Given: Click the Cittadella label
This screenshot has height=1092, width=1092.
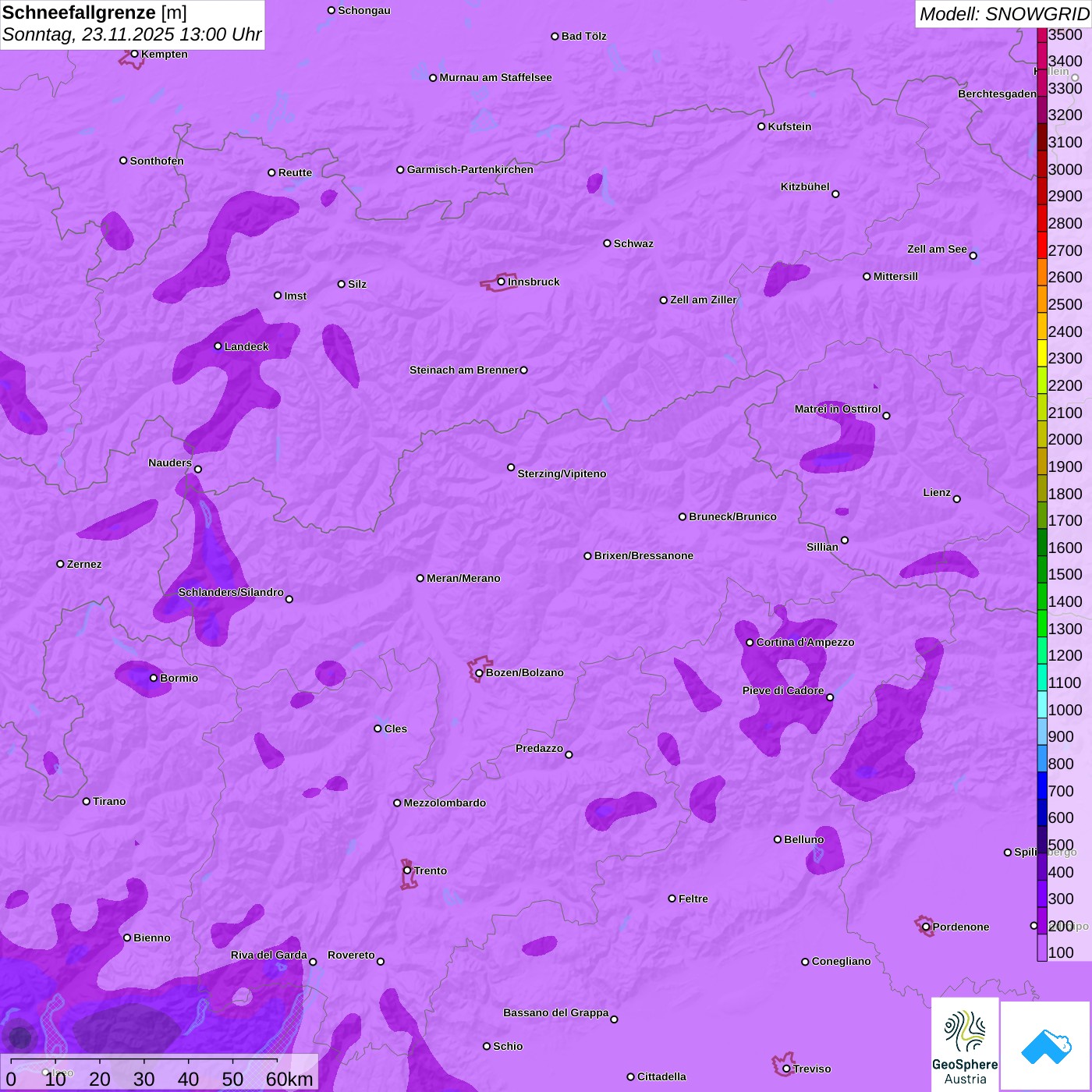Looking at the screenshot, I should pyautogui.click(x=661, y=1076).
